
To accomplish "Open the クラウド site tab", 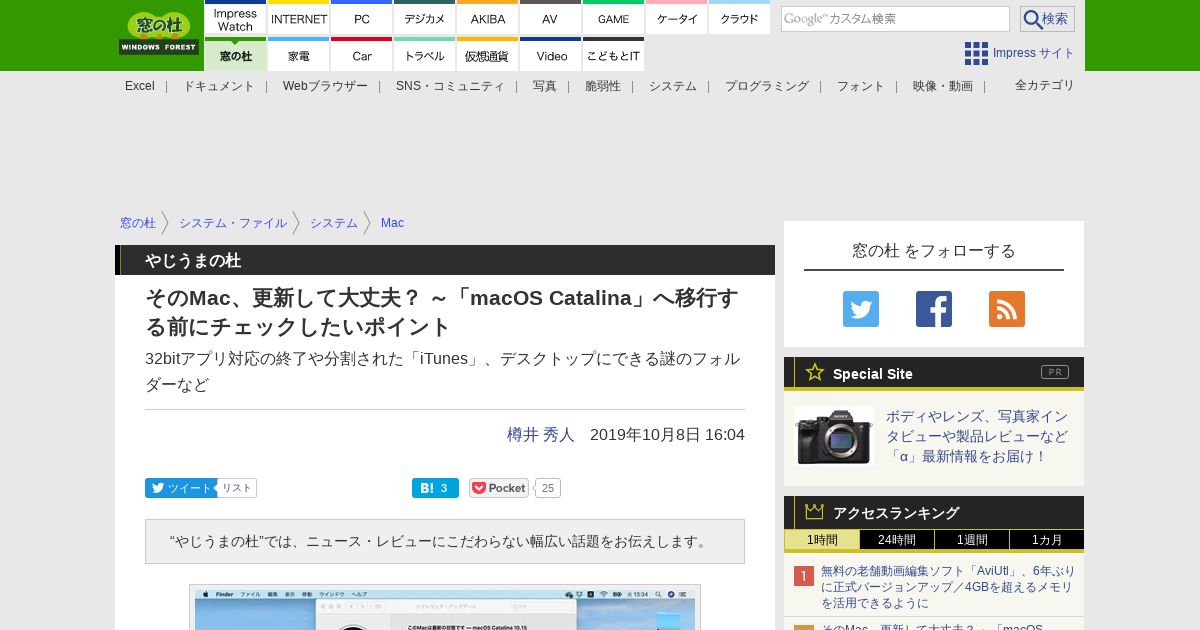I will pyautogui.click(x=739, y=19).
